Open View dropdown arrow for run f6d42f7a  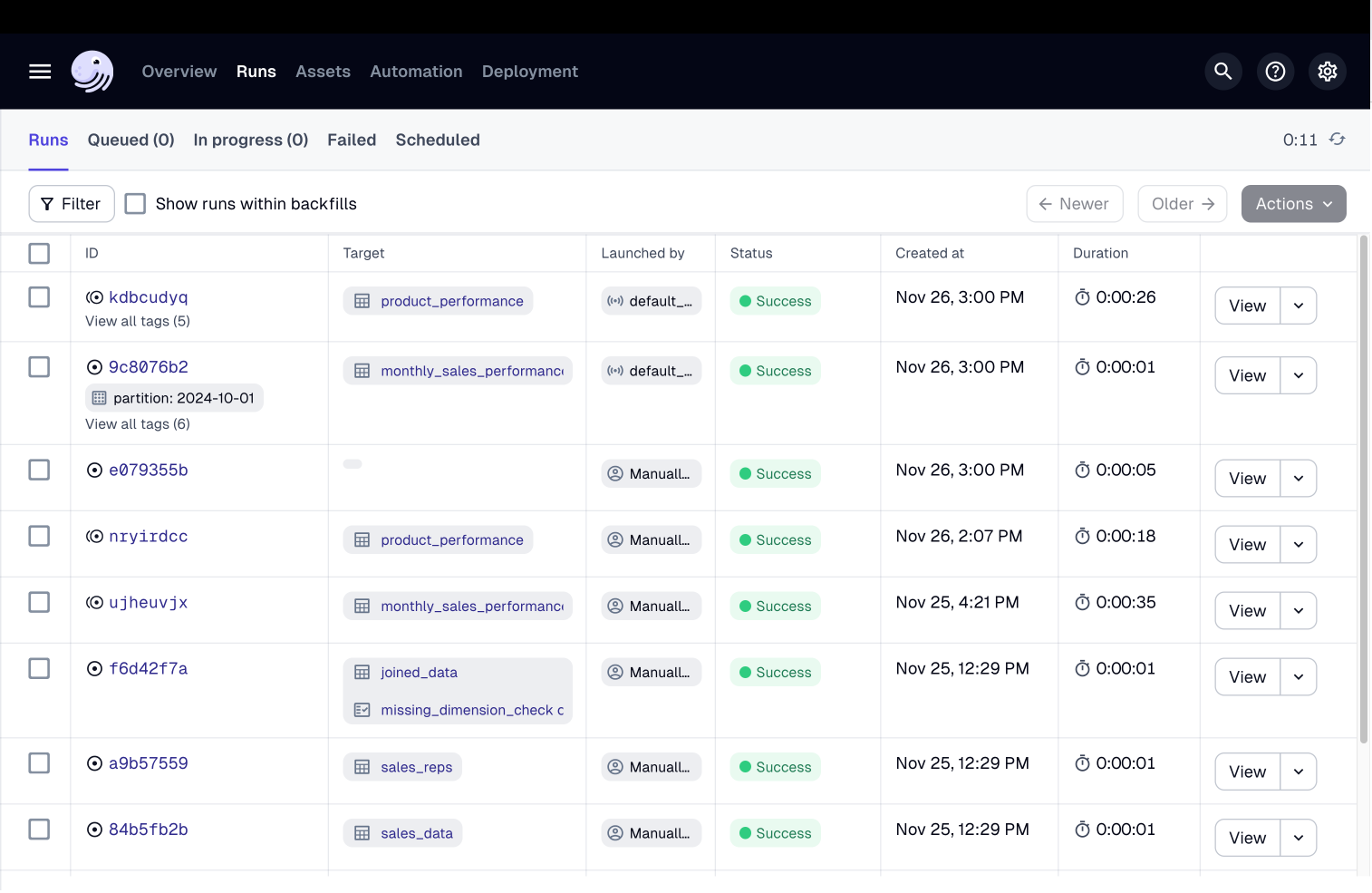(x=1298, y=677)
